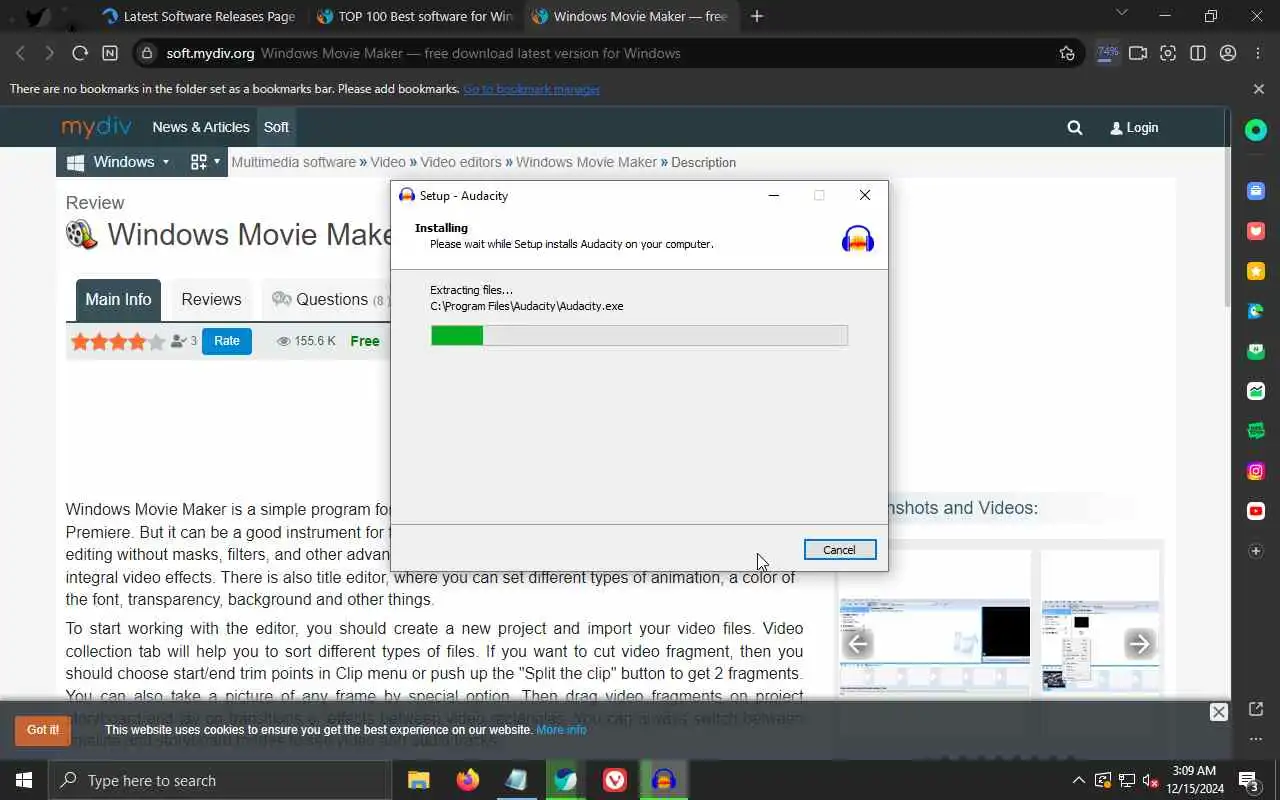Viewport: 1280px width, 800px height.
Task: Open the video camera toolbar icon
Action: [1138, 53]
